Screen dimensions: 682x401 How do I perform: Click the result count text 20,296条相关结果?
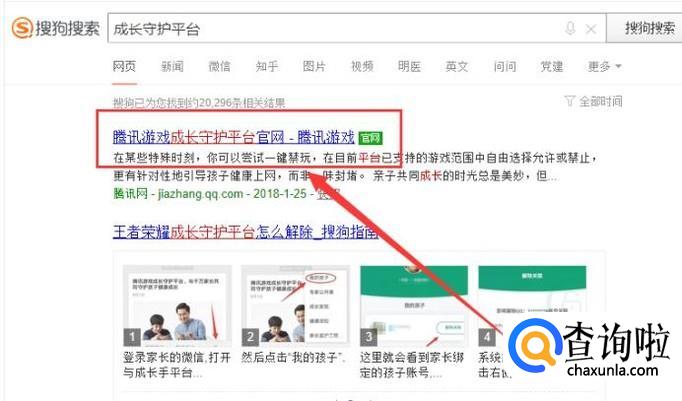click(243, 103)
